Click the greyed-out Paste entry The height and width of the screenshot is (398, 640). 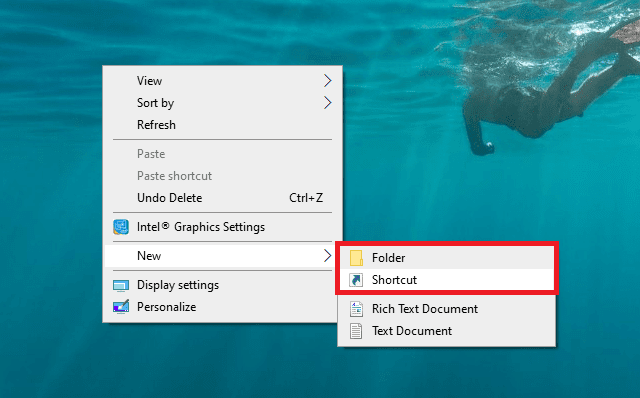point(222,154)
